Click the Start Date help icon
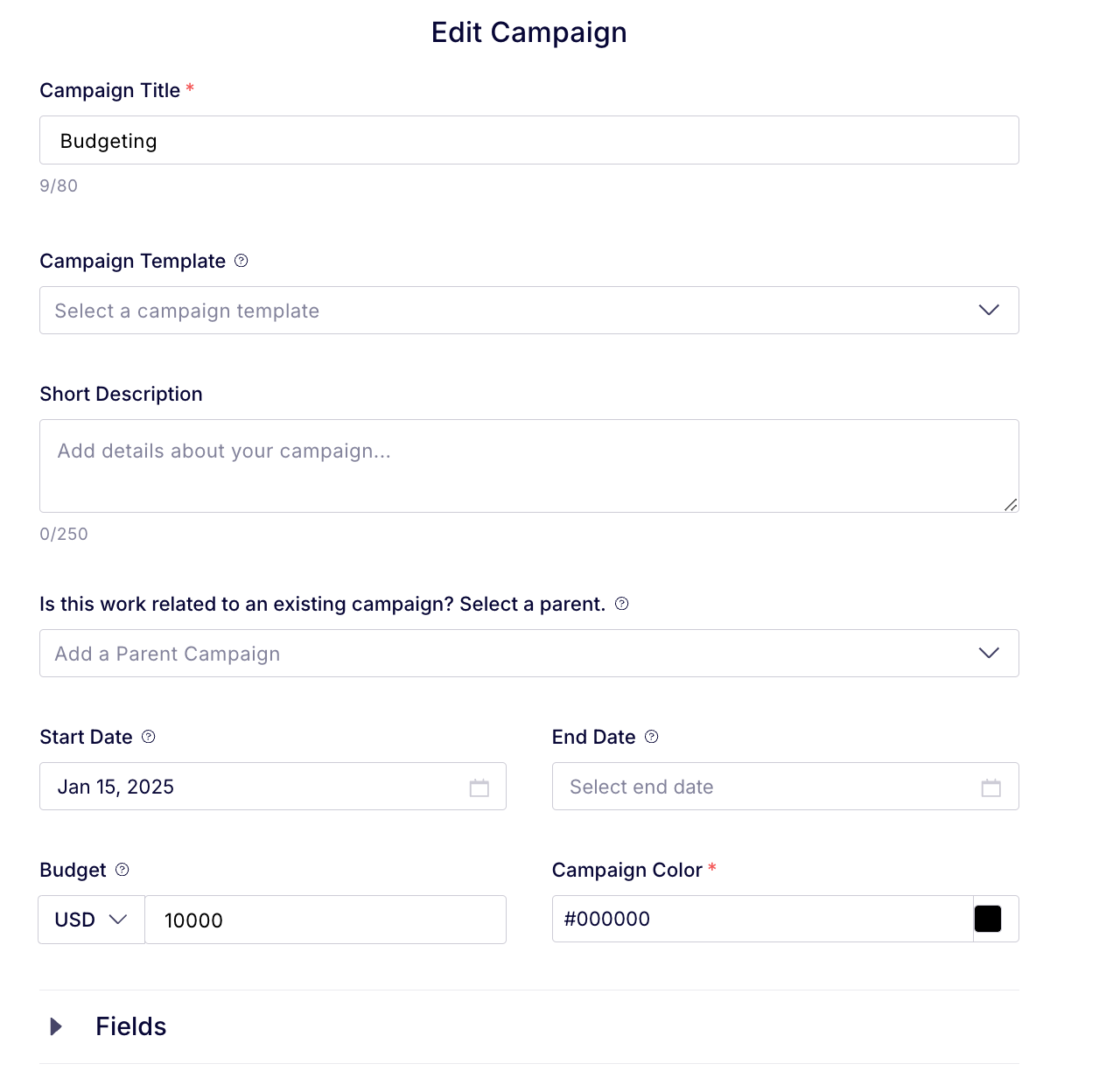 click(149, 737)
